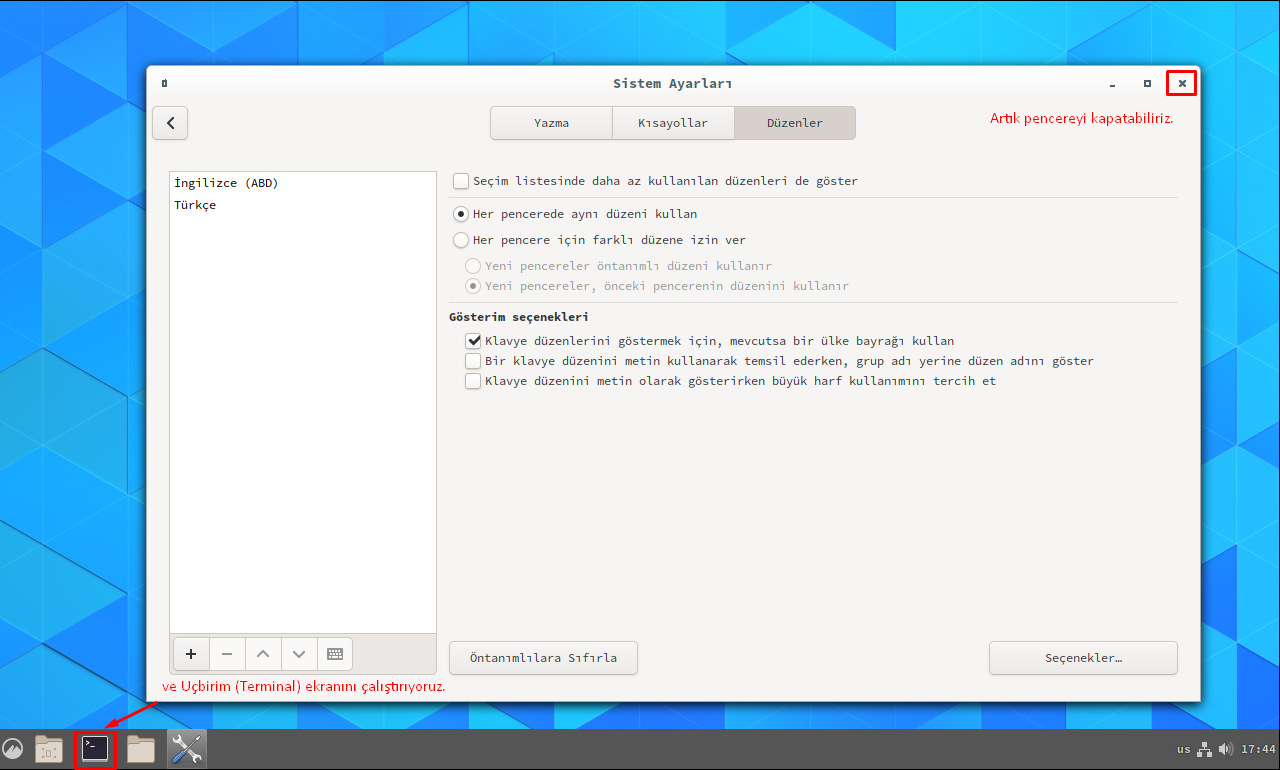This screenshot has width=1280, height=770.
Task: Add a new keyboard layout with plus icon
Action: [x=191, y=654]
